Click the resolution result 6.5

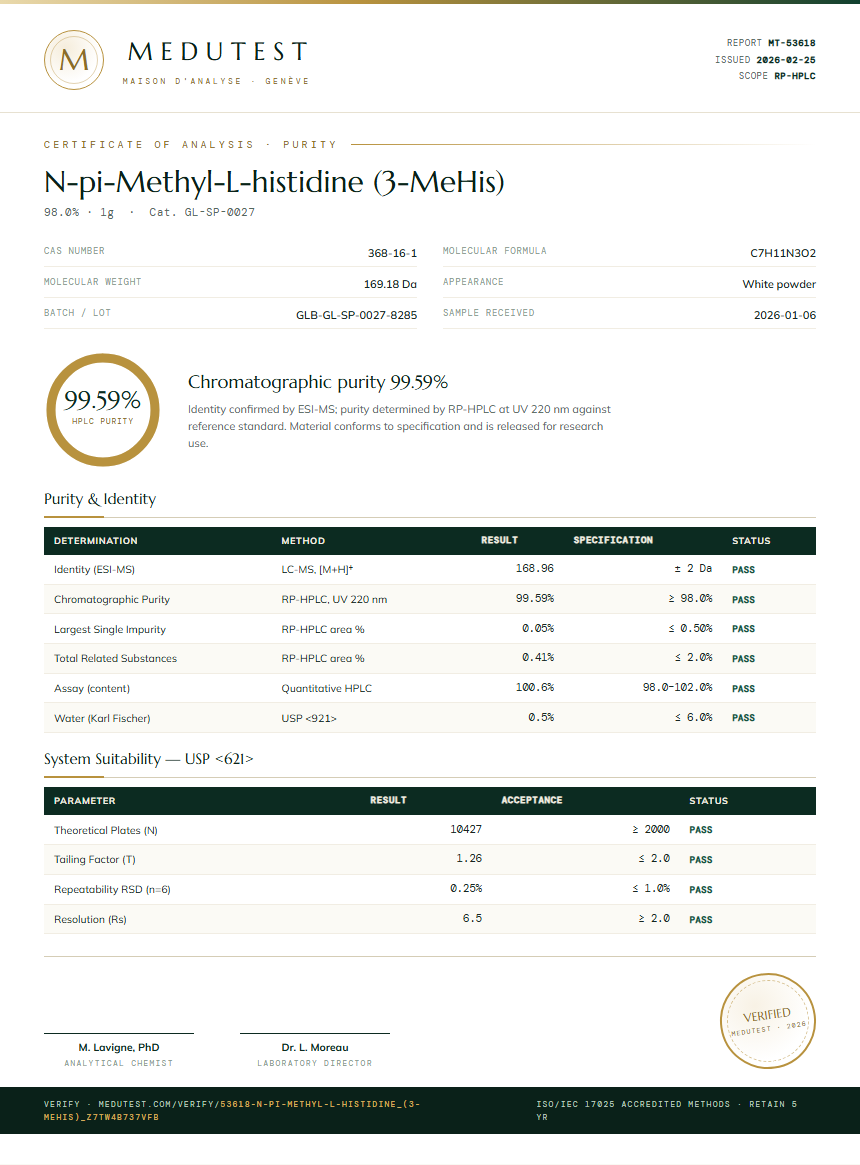(473, 918)
